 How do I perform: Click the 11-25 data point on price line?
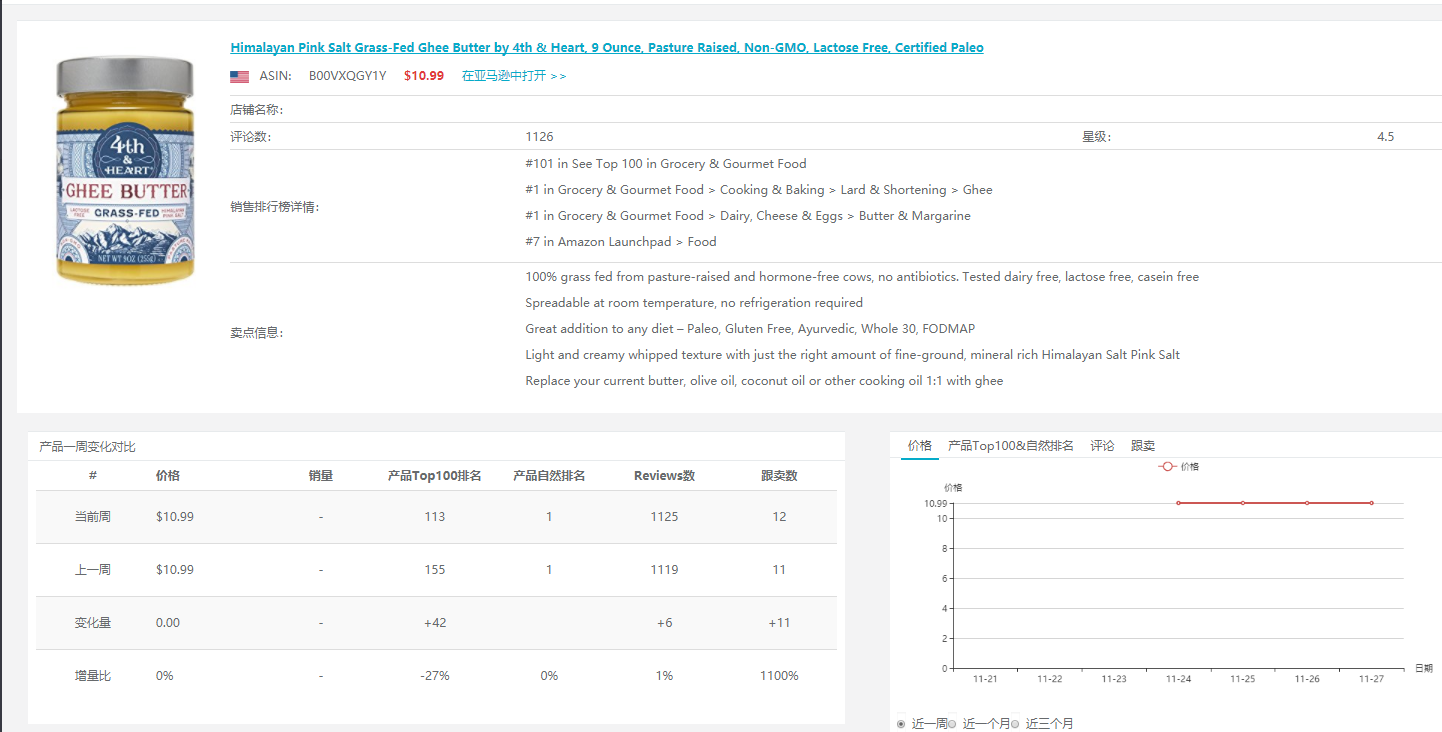(x=1243, y=503)
